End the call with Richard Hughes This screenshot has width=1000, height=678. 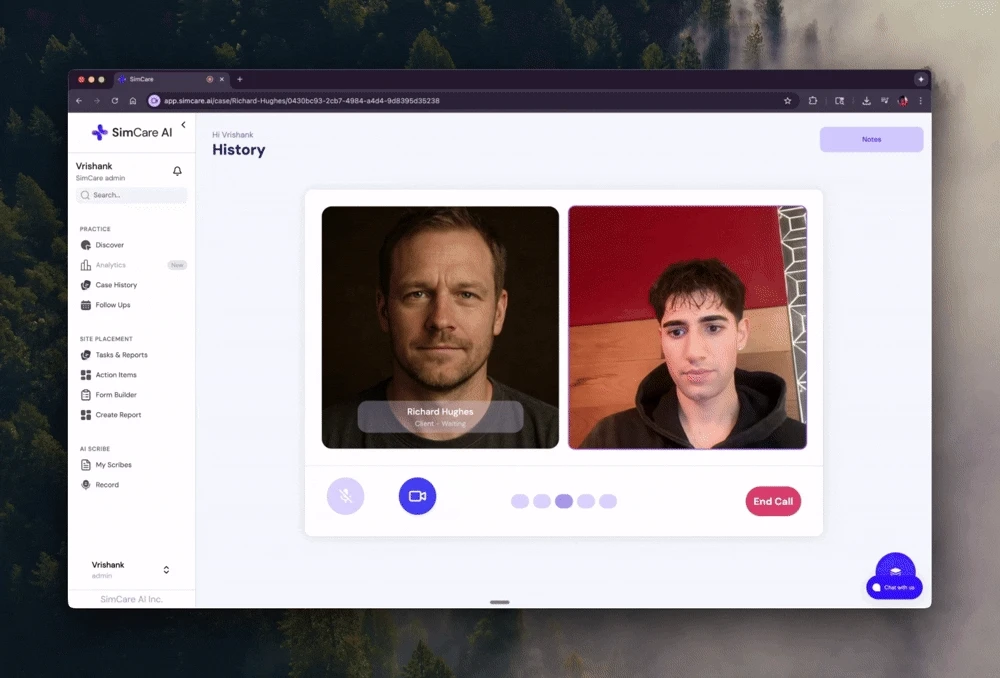[x=773, y=501]
